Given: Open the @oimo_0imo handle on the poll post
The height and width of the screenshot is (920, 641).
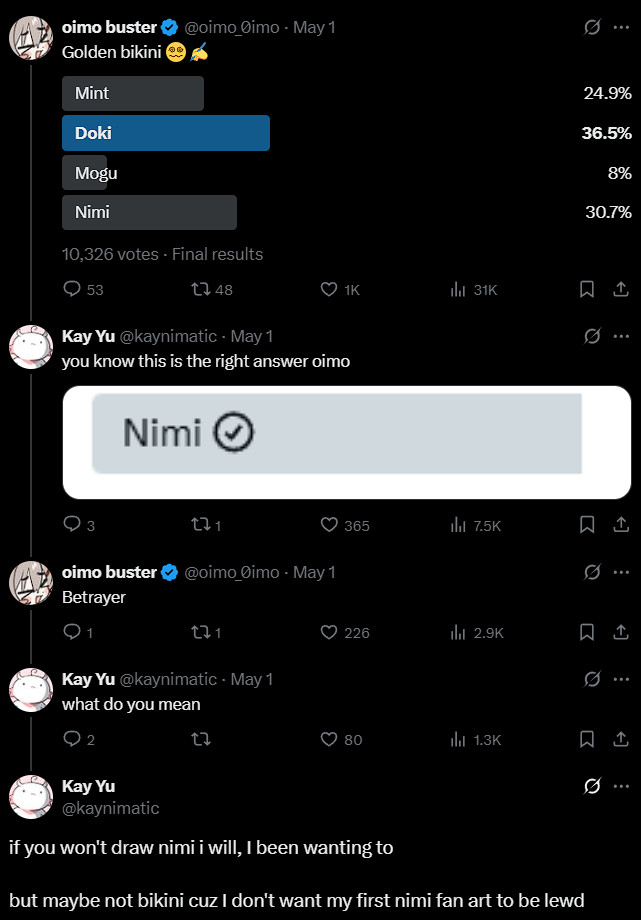Looking at the screenshot, I should coord(232,28).
